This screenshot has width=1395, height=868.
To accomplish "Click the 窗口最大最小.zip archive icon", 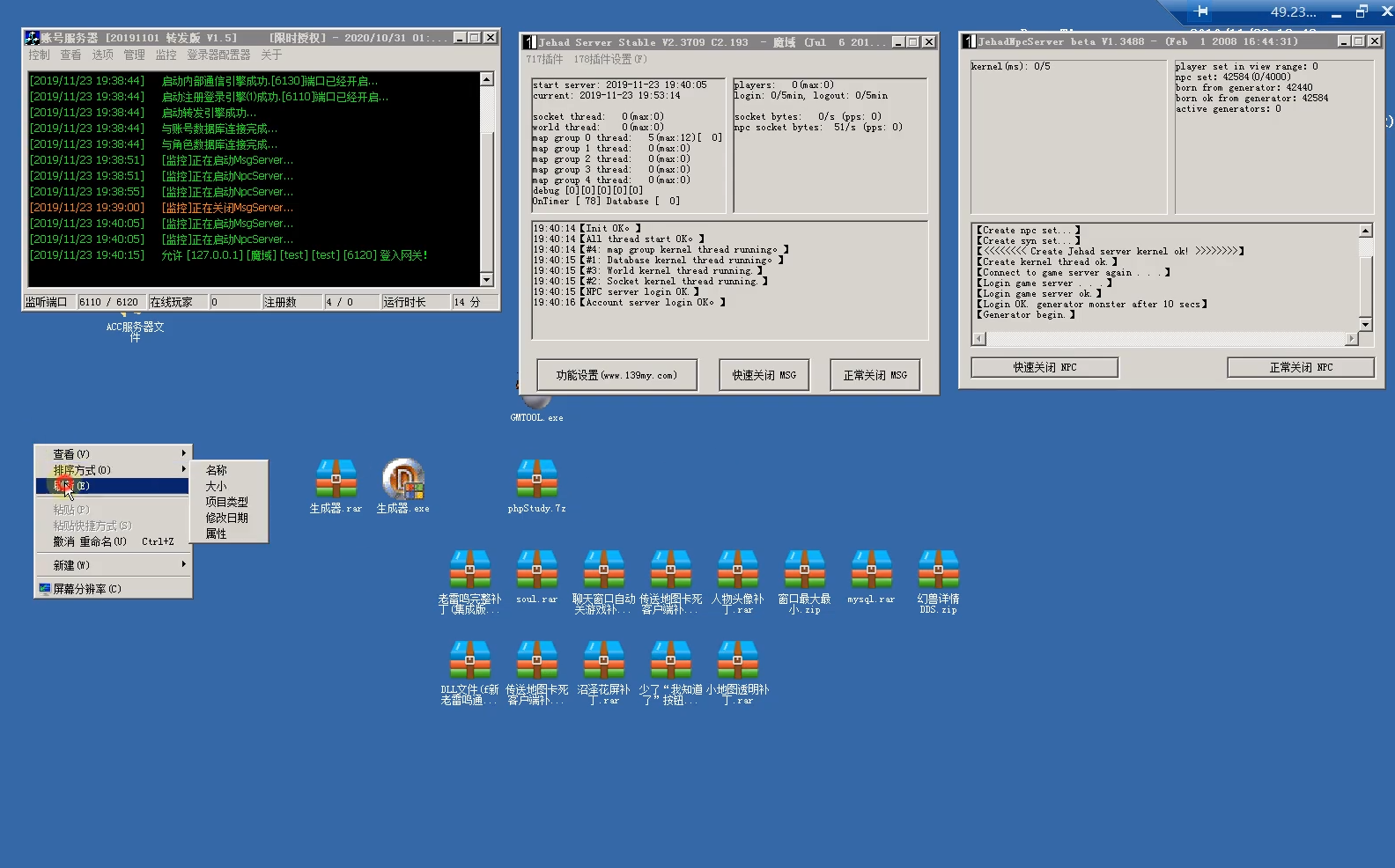I will (804, 571).
